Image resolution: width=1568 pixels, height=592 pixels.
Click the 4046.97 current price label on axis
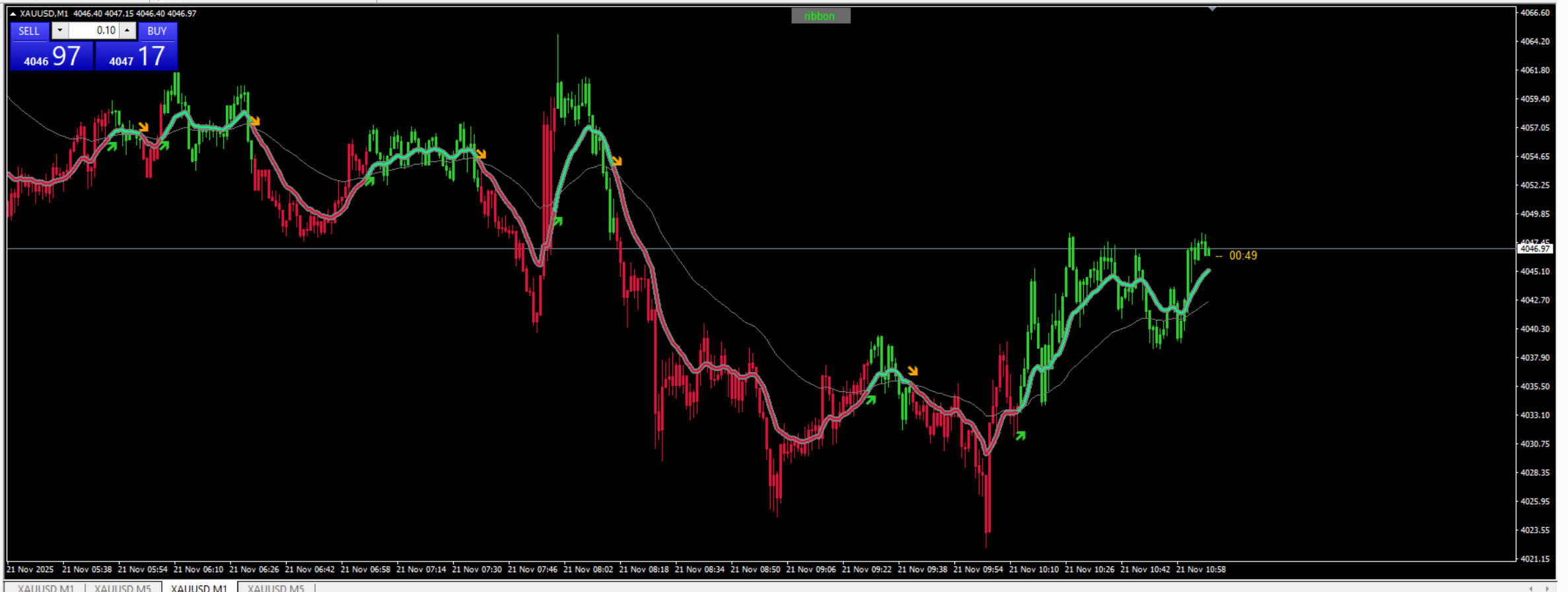pos(1535,249)
